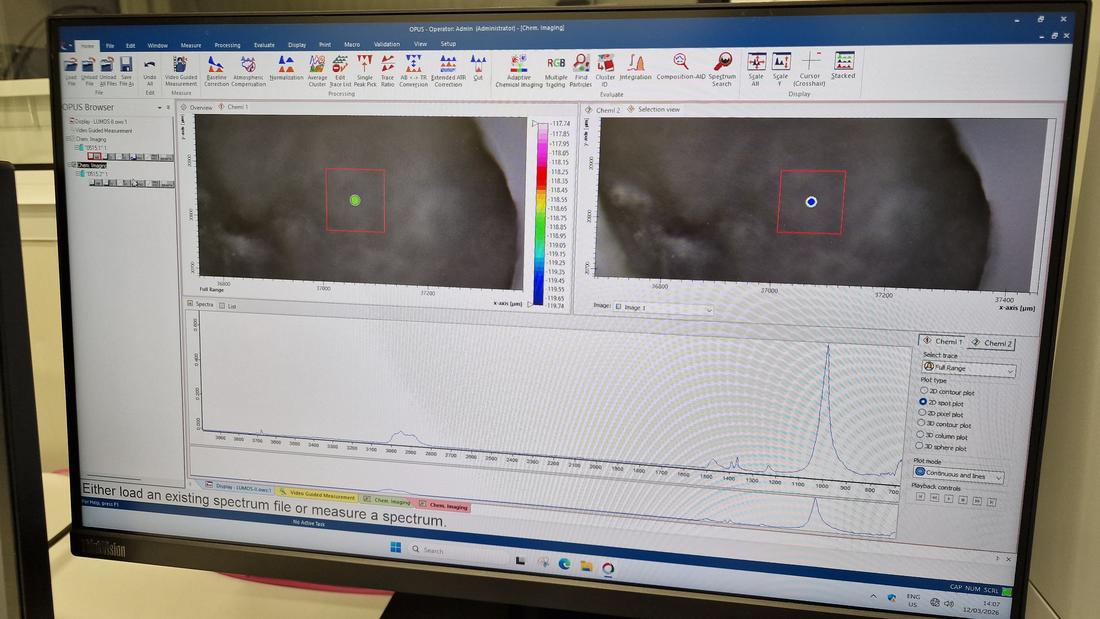Click the rainbow color scale bar
This screenshot has height=619, width=1100.
point(541,212)
